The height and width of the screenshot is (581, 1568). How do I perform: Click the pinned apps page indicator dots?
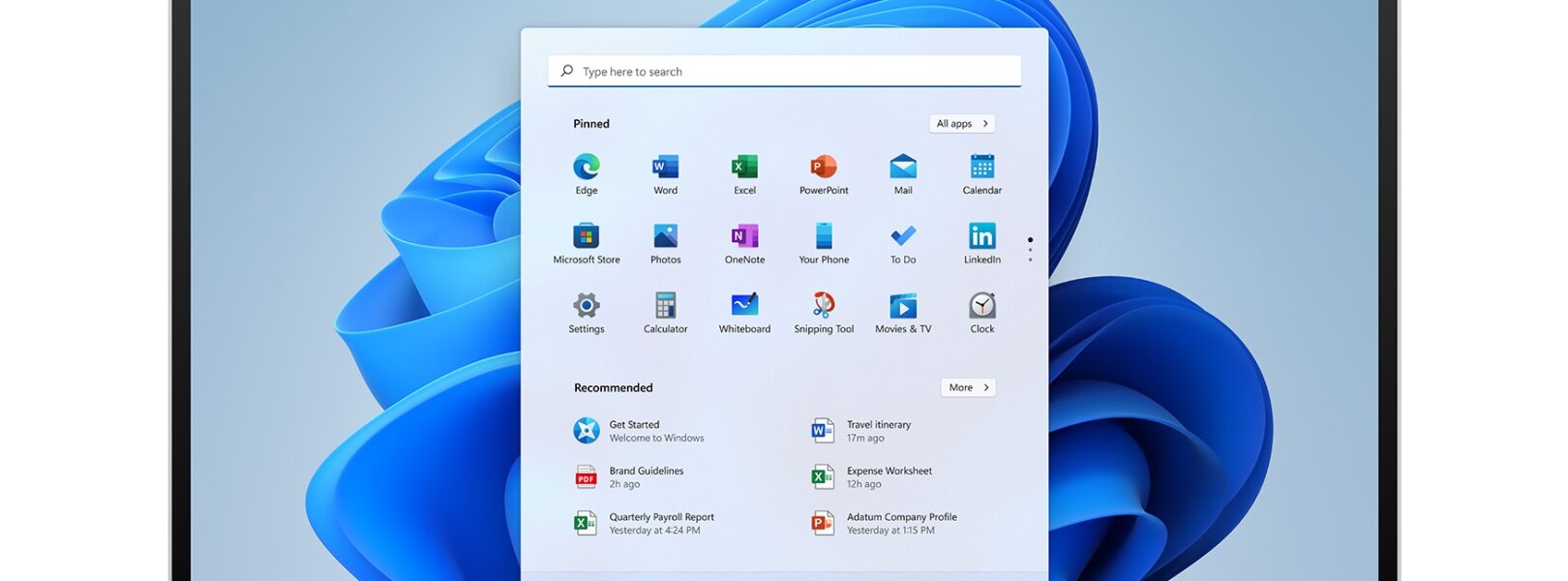coord(1030,250)
